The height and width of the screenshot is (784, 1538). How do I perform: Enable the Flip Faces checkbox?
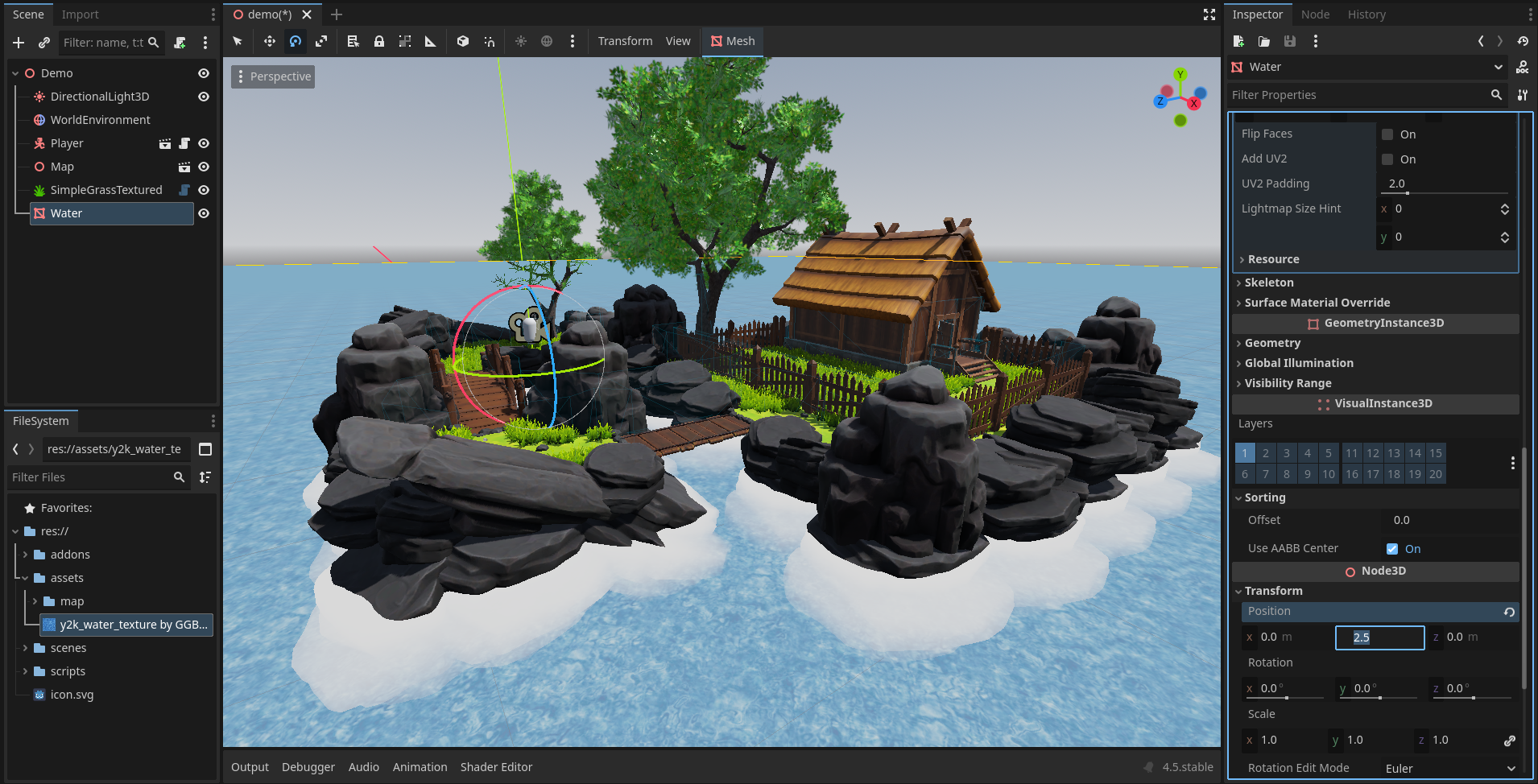click(x=1387, y=134)
